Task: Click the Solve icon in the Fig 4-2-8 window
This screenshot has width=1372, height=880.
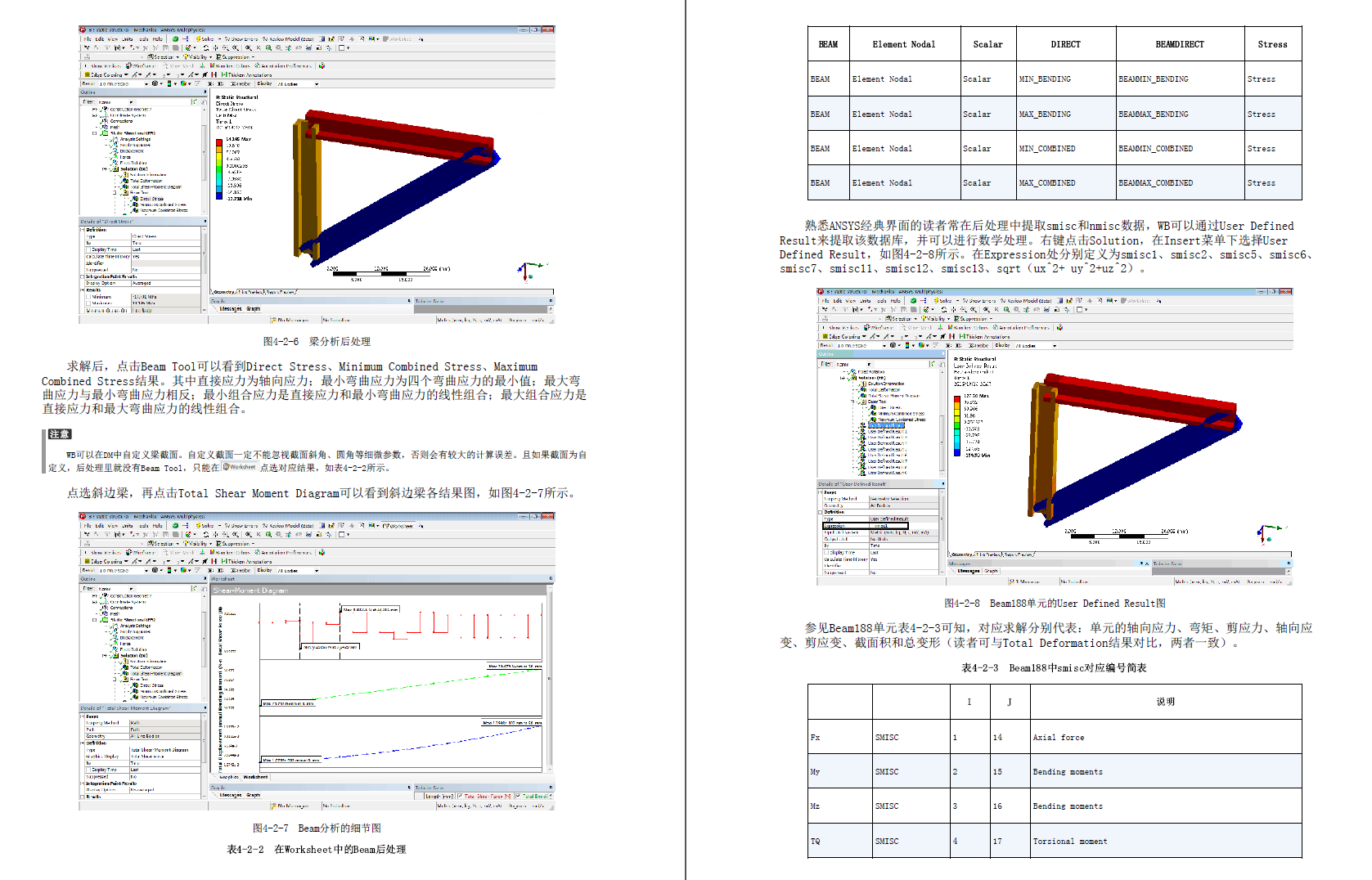Action: (x=943, y=300)
